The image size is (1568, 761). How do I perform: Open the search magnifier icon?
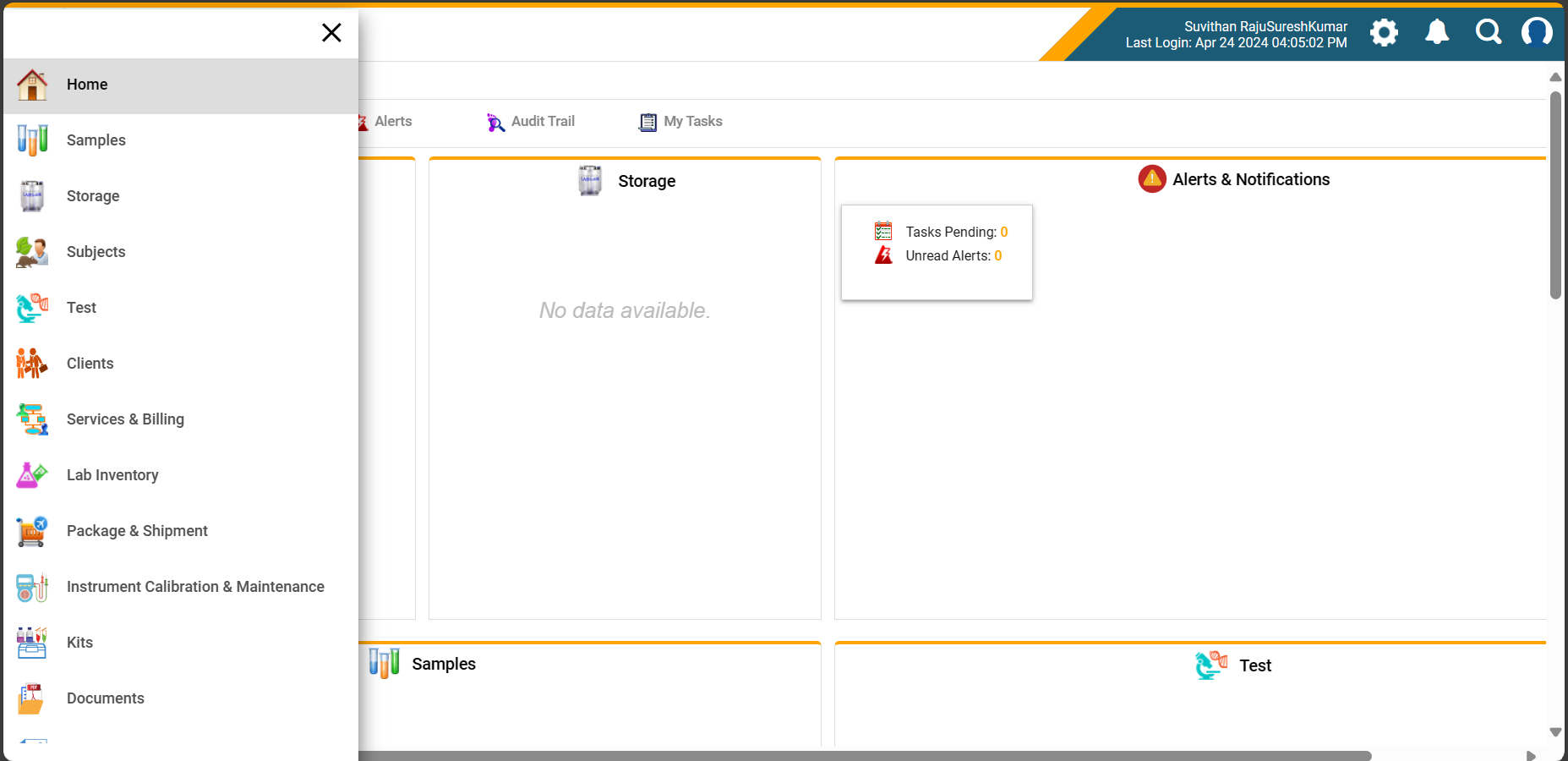click(x=1488, y=33)
